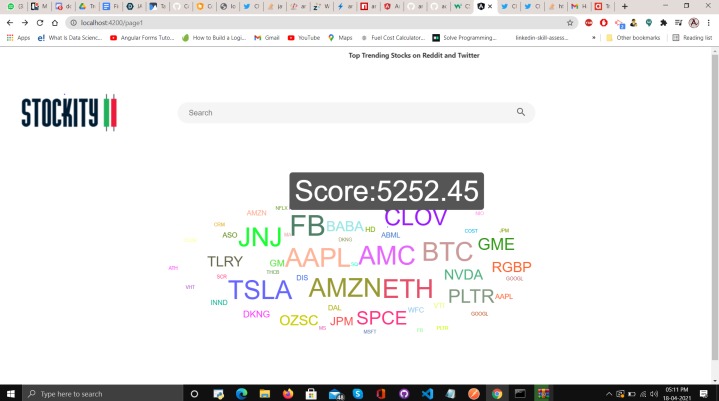The height and width of the screenshot is (401, 719).
Task: Click FB in the word cloud
Action: (307, 225)
